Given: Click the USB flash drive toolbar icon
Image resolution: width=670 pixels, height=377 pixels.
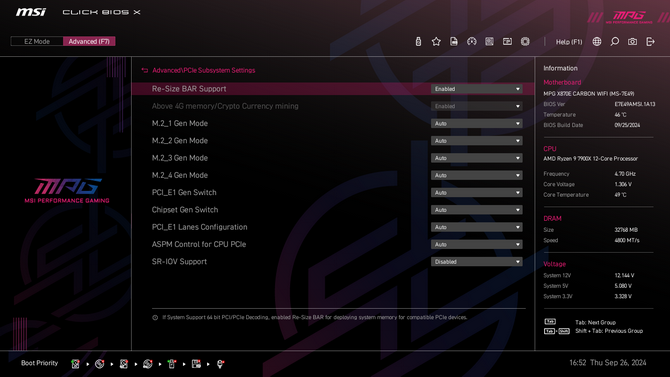Looking at the screenshot, I should tap(418, 41).
